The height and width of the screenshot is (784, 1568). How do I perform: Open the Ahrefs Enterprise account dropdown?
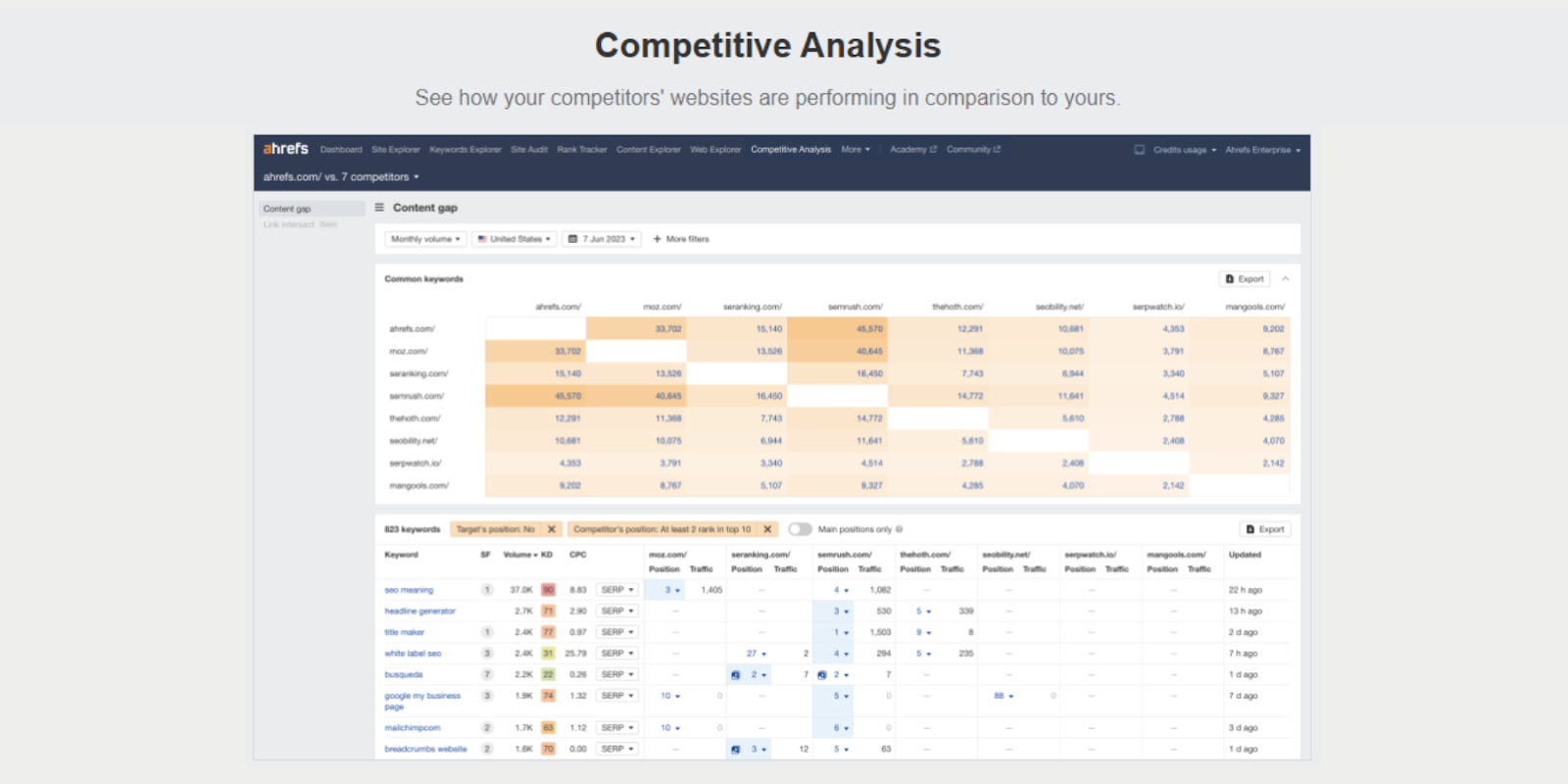coord(1263,150)
